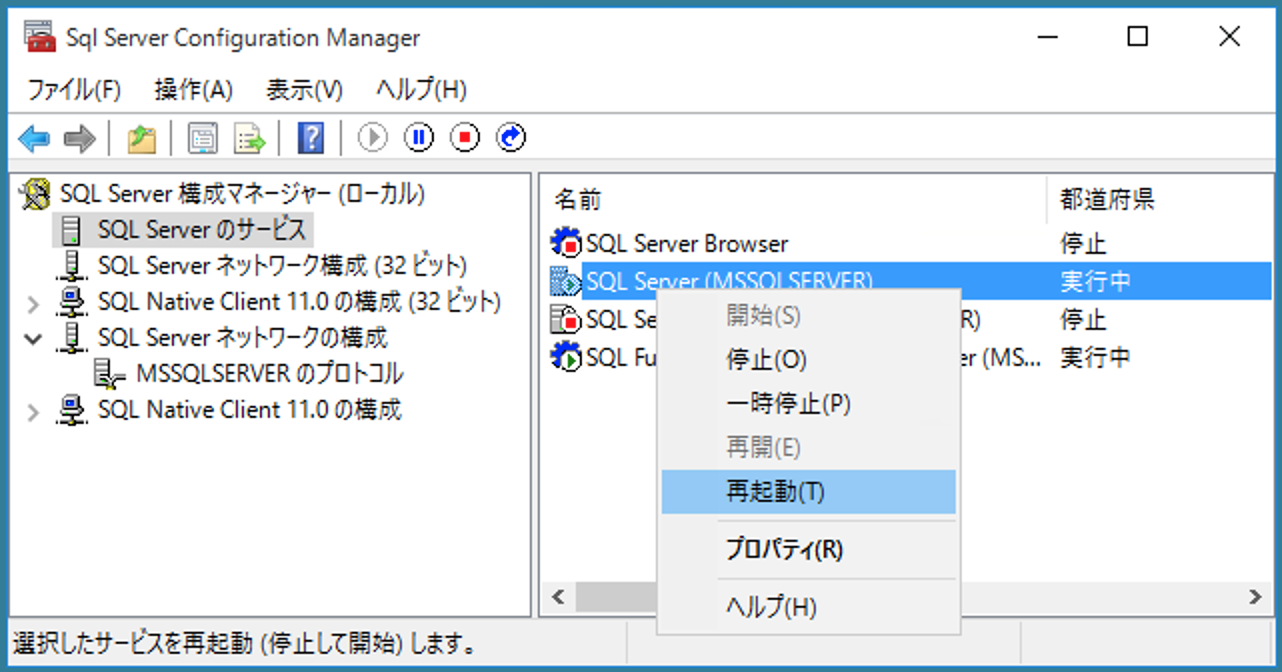Click the Start Service play icon
The image size is (1282, 672).
(x=373, y=137)
